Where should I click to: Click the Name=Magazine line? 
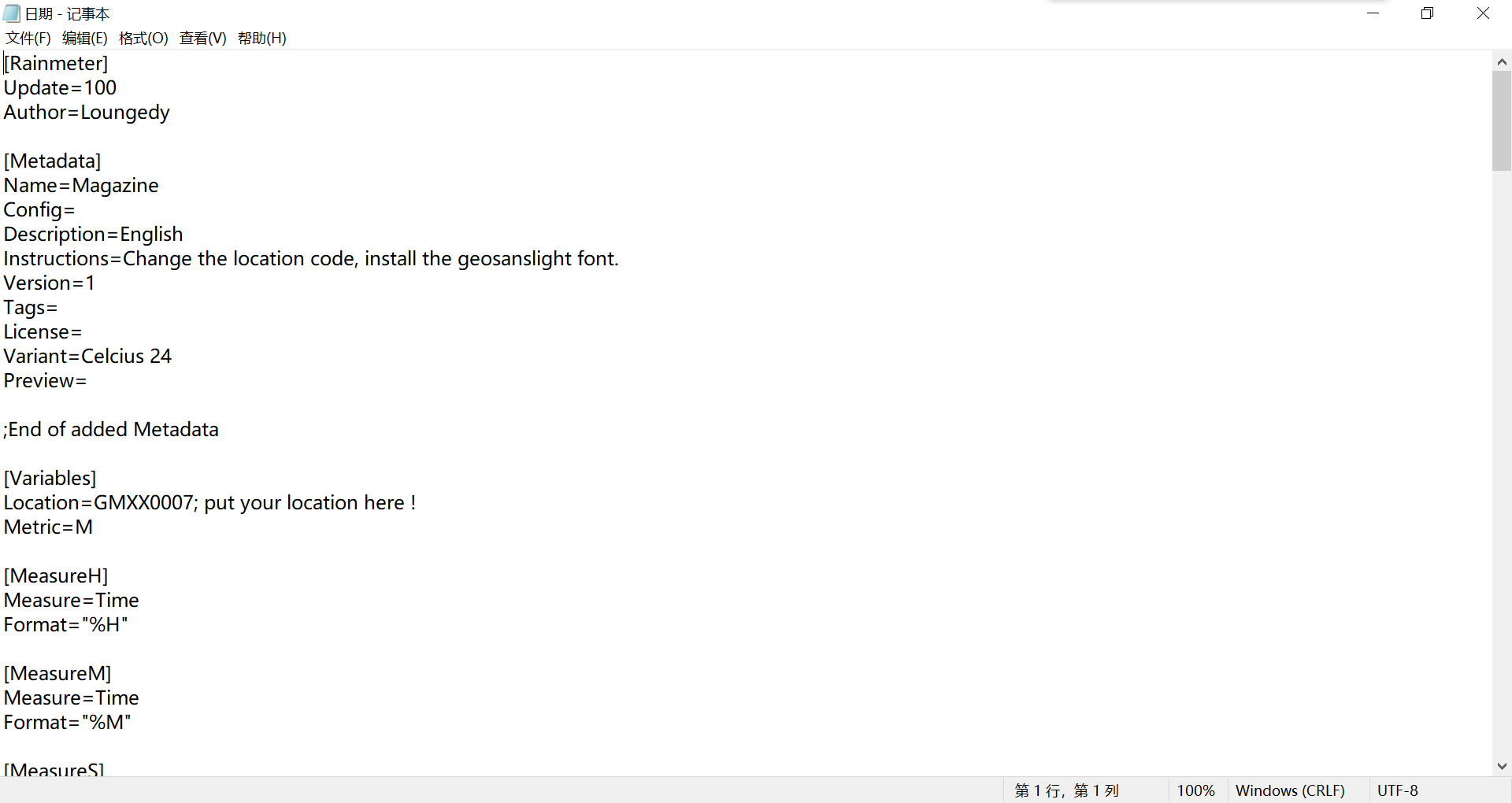pyautogui.click(x=81, y=185)
